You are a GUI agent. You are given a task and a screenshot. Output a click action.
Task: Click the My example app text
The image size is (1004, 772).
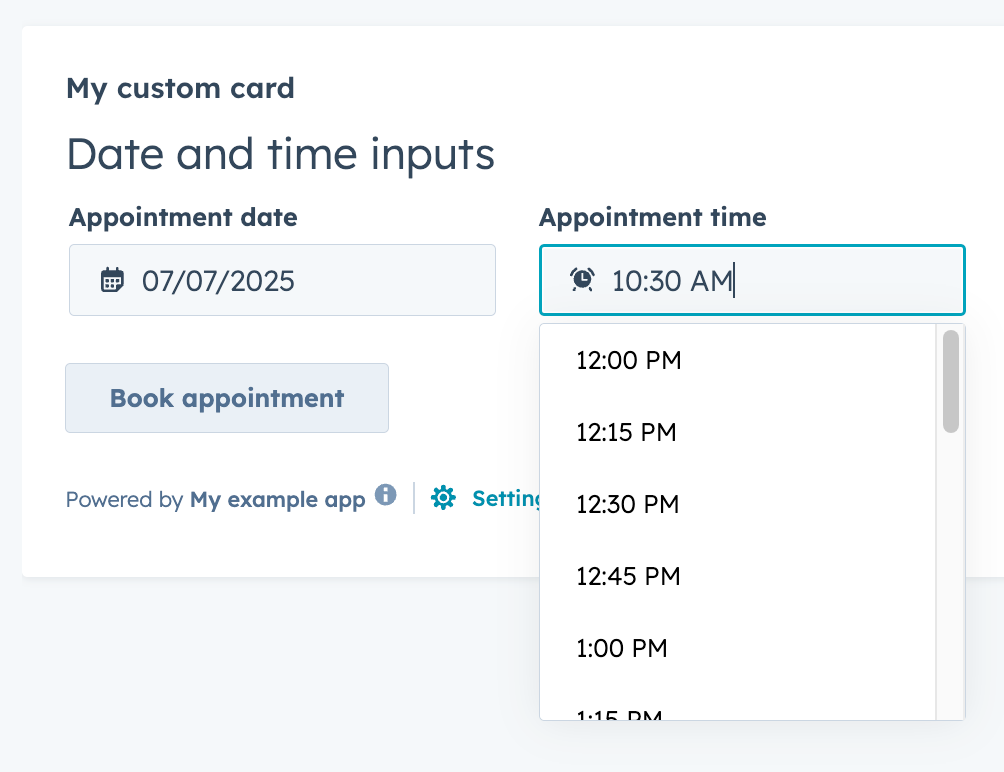pyautogui.click(x=277, y=500)
